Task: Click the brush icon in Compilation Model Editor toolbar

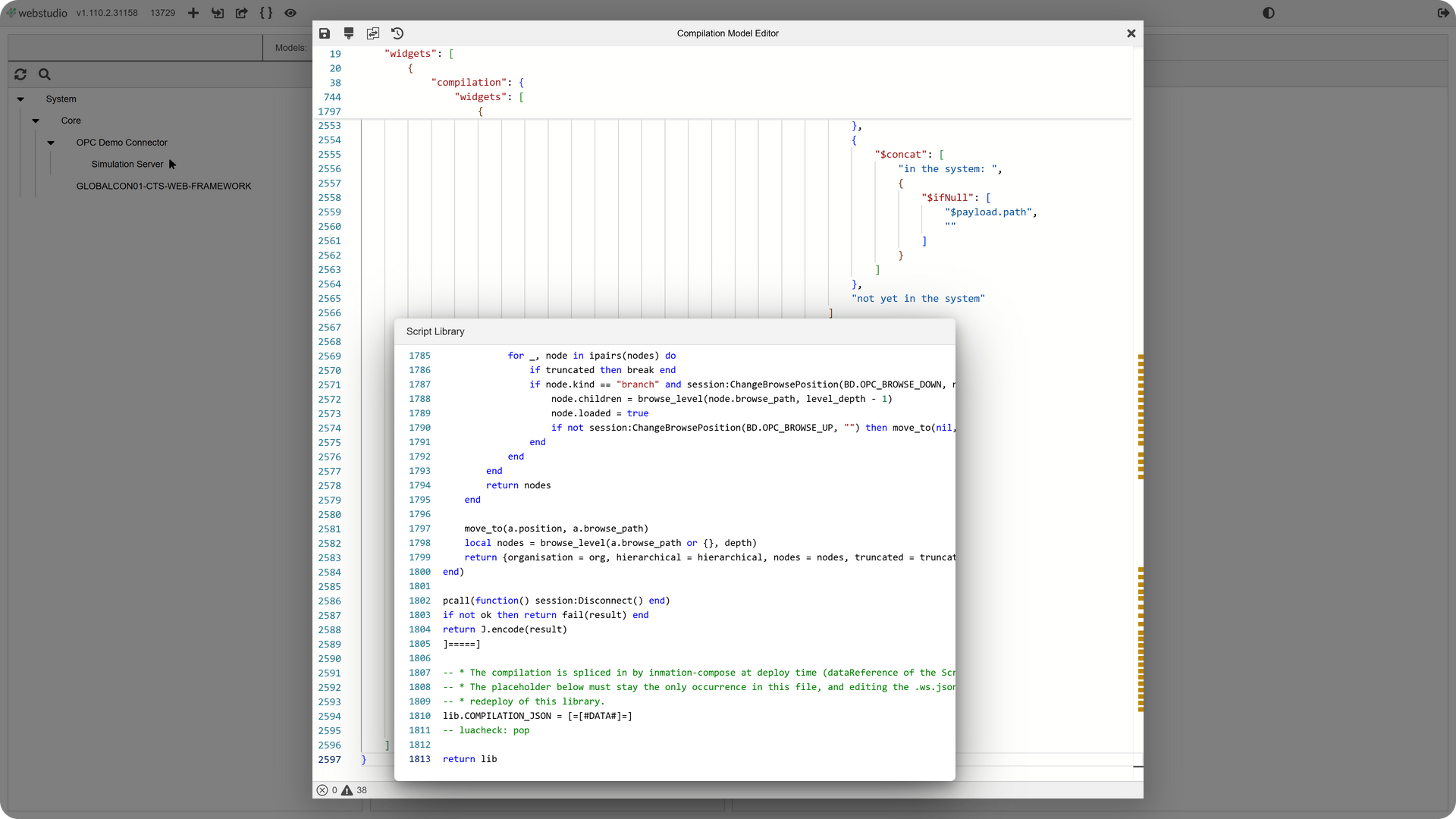Action: (x=349, y=33)
